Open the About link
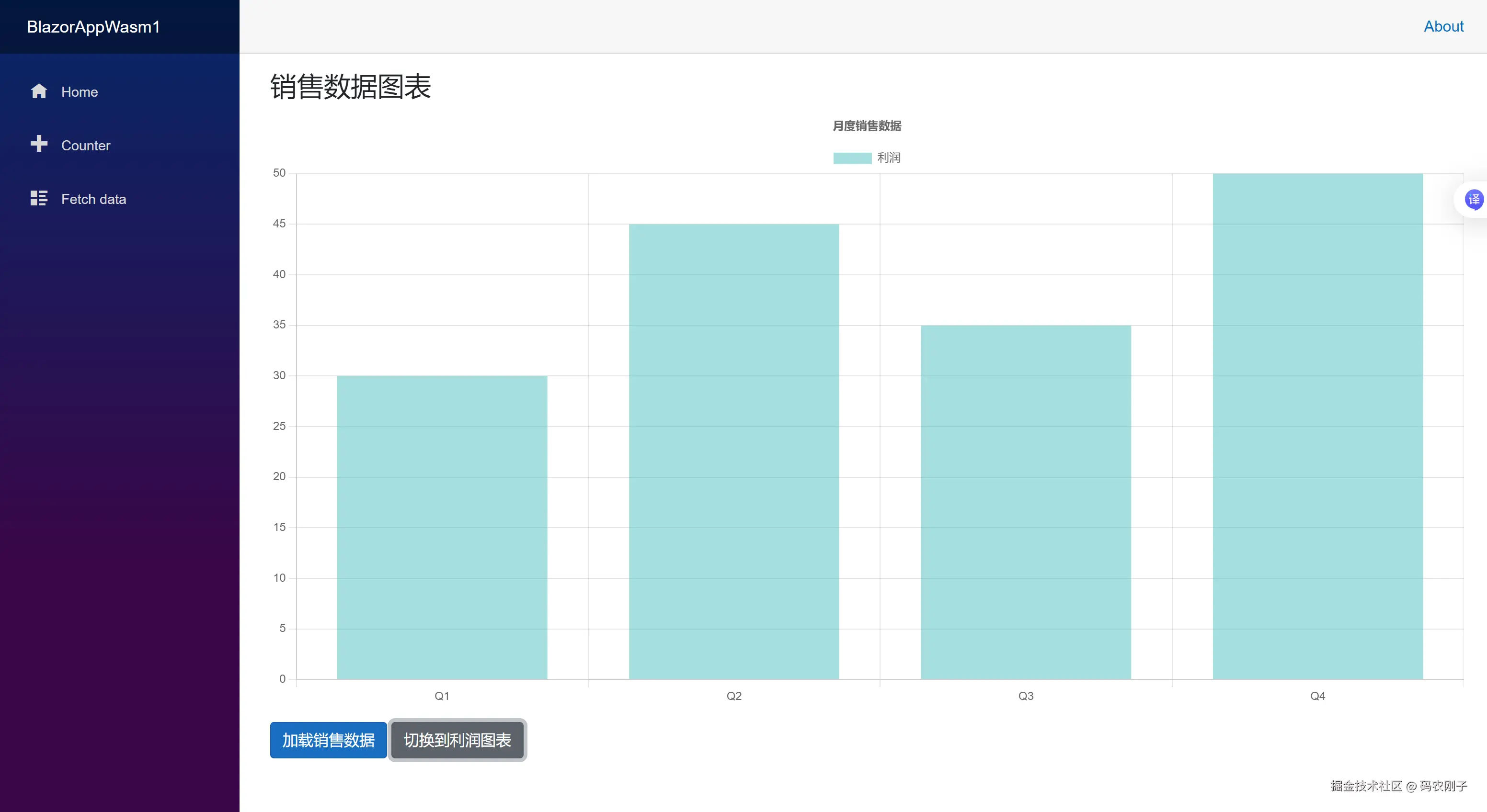1487x812 pixels. point(1443,26)
